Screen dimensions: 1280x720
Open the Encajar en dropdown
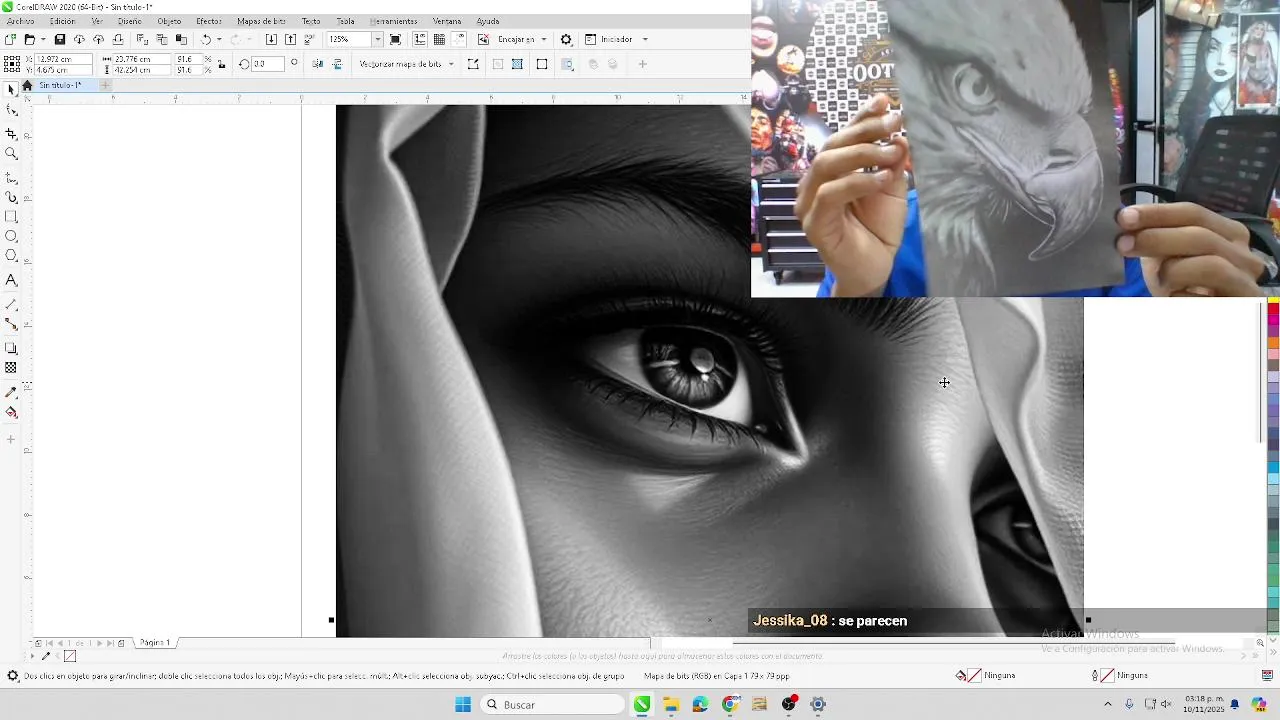[x=544, y=39]
